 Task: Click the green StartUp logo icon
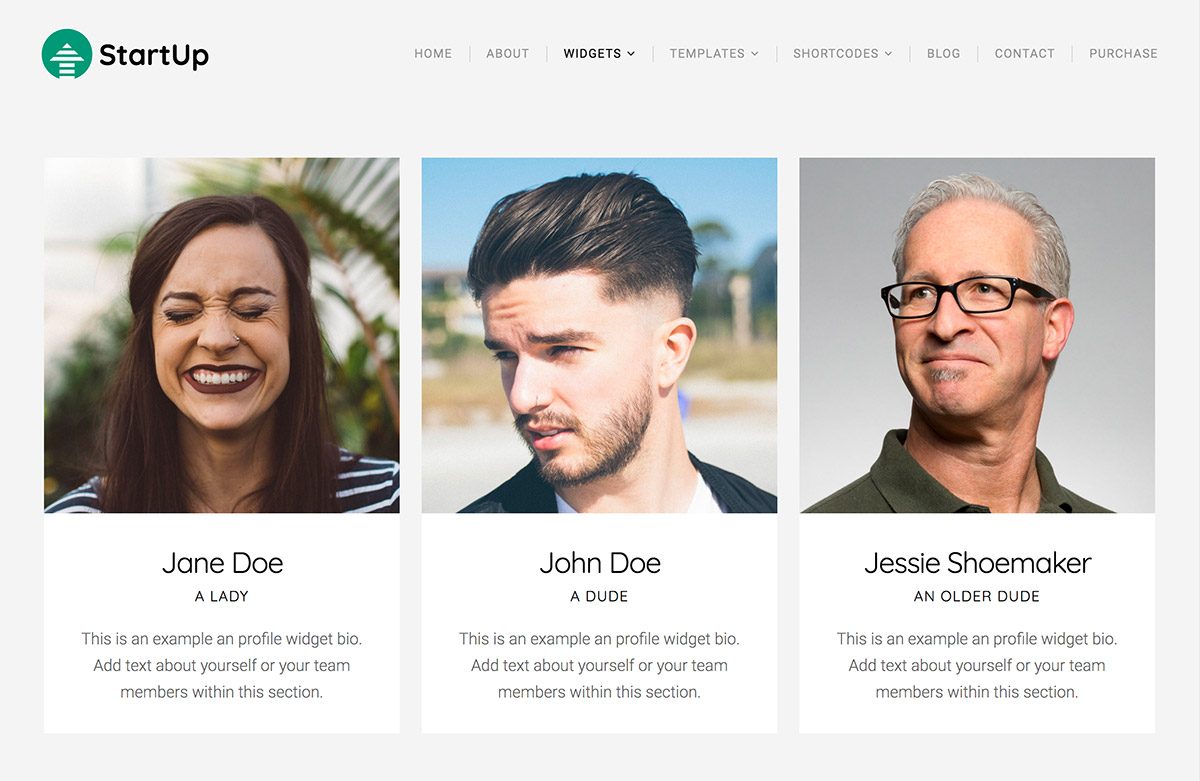click(x=67, y=54)
